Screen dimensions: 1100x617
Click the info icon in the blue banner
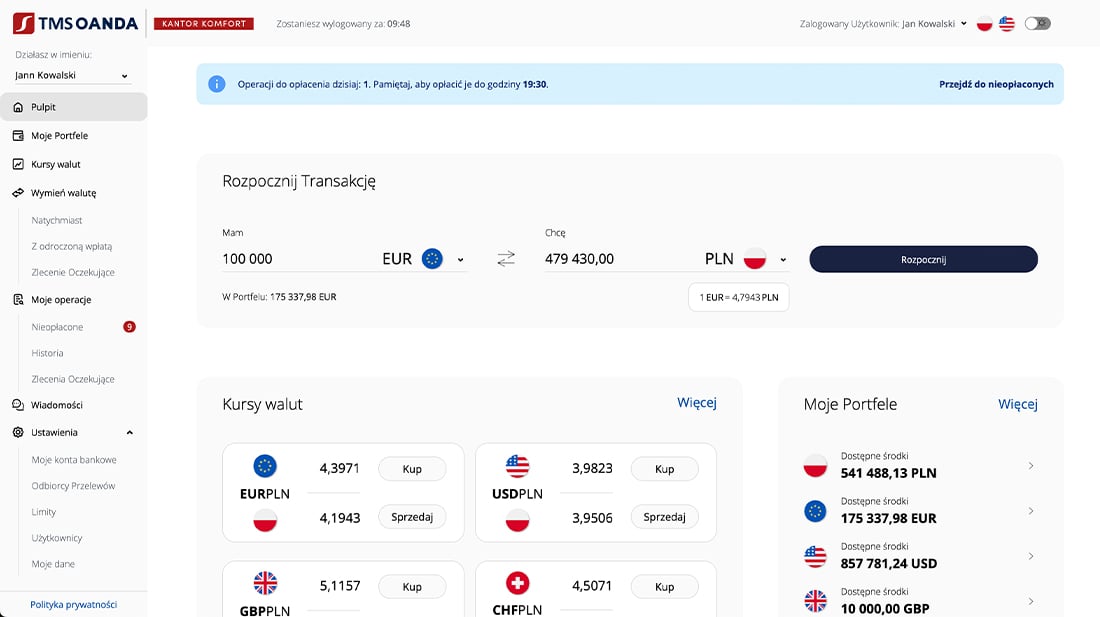click(216, 84)
